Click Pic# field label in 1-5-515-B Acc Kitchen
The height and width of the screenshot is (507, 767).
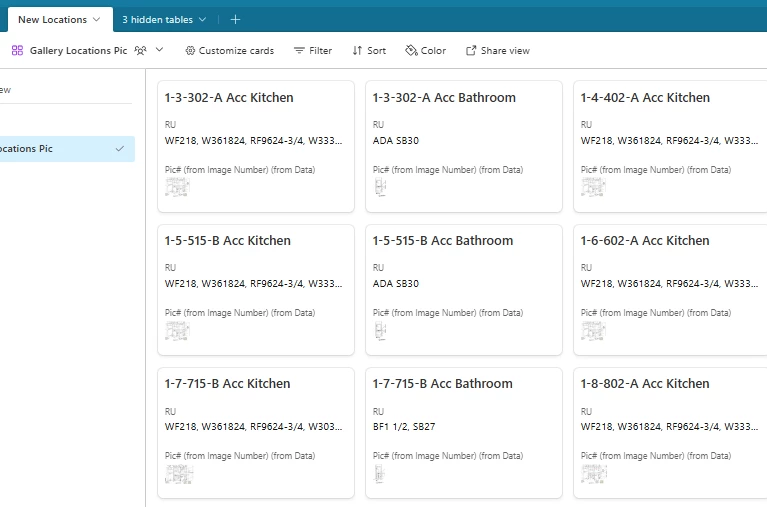point(240,313)
